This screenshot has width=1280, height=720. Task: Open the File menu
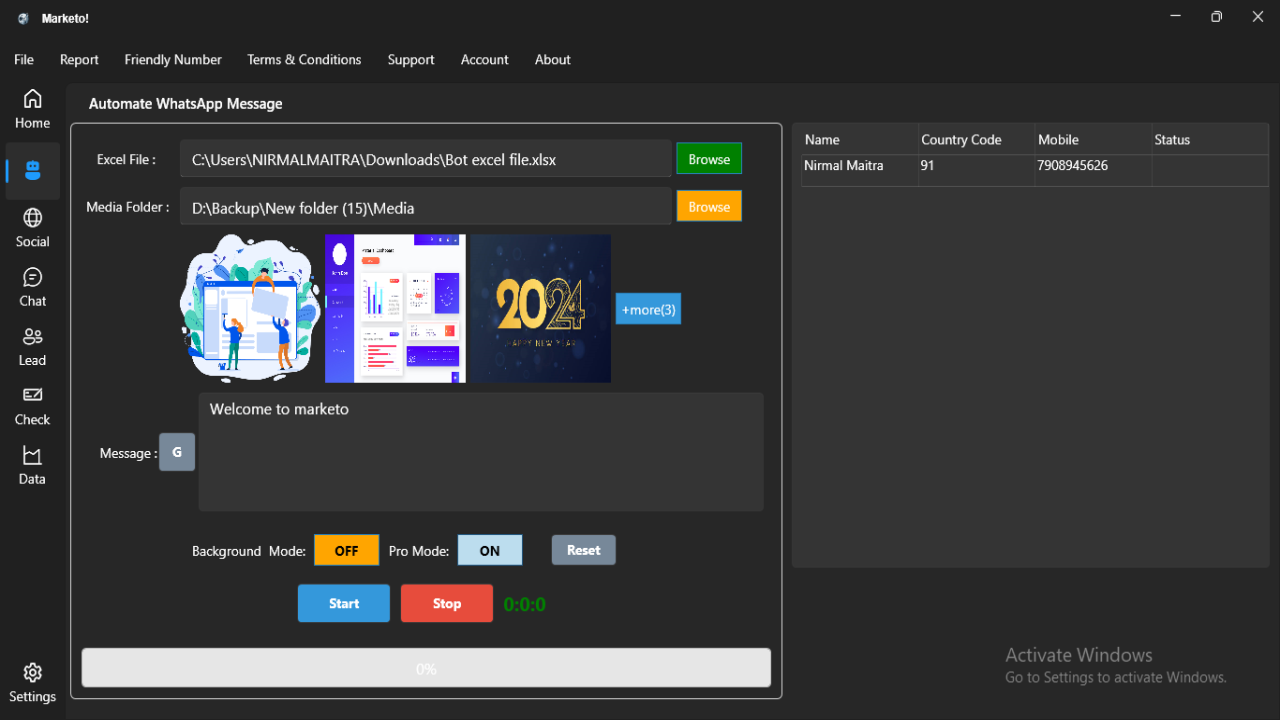click(x=23, y=60)
